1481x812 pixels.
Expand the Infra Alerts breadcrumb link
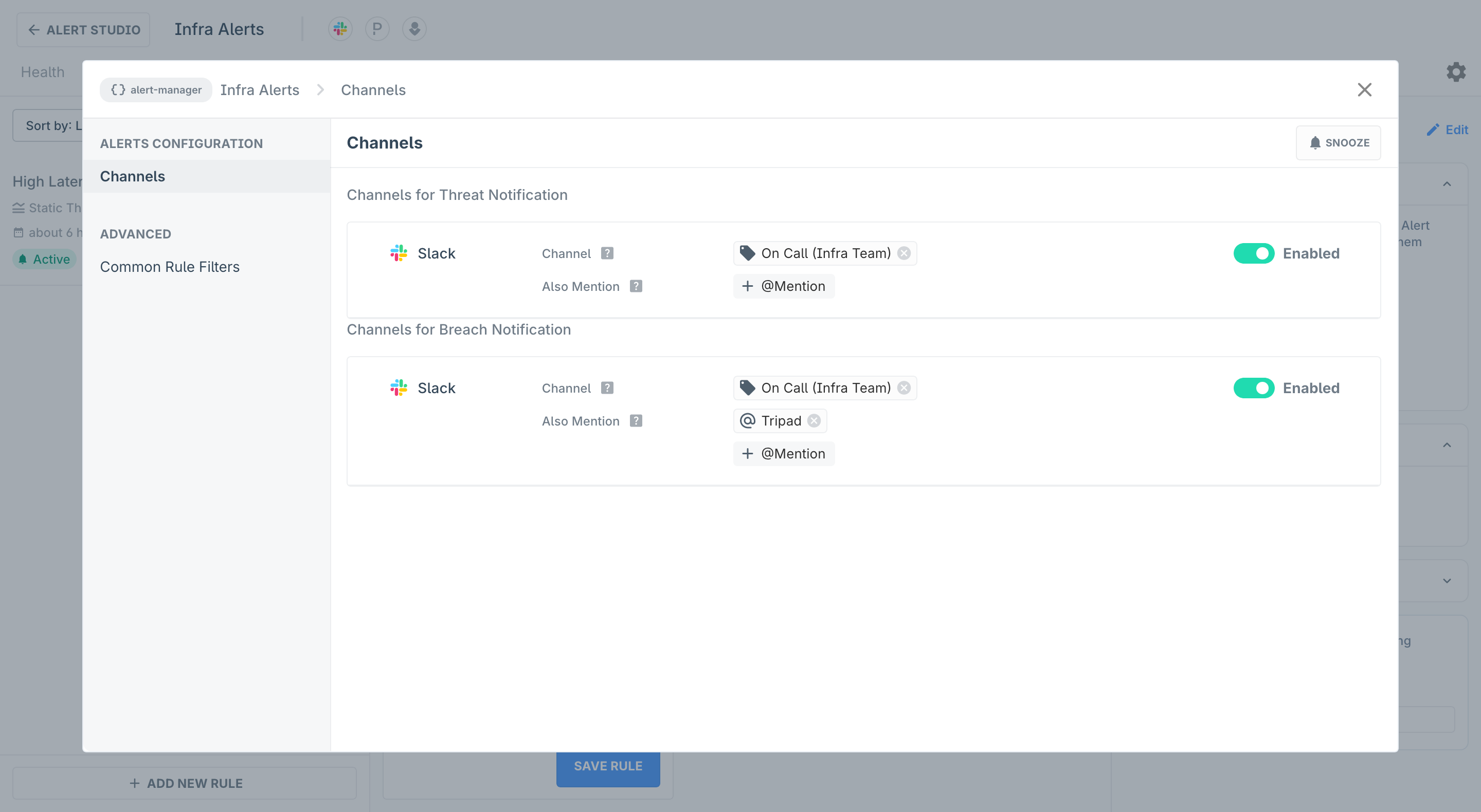[x=260, y=90]
